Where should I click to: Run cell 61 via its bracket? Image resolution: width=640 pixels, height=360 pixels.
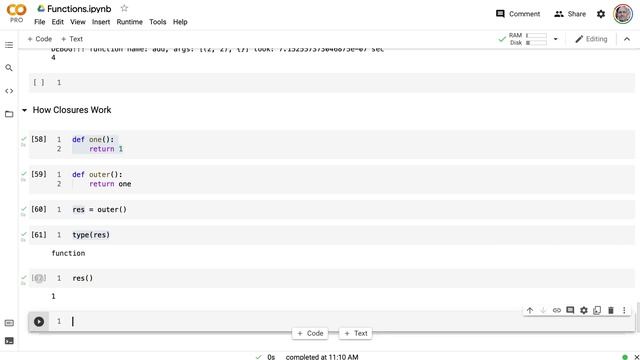[39, 235]
